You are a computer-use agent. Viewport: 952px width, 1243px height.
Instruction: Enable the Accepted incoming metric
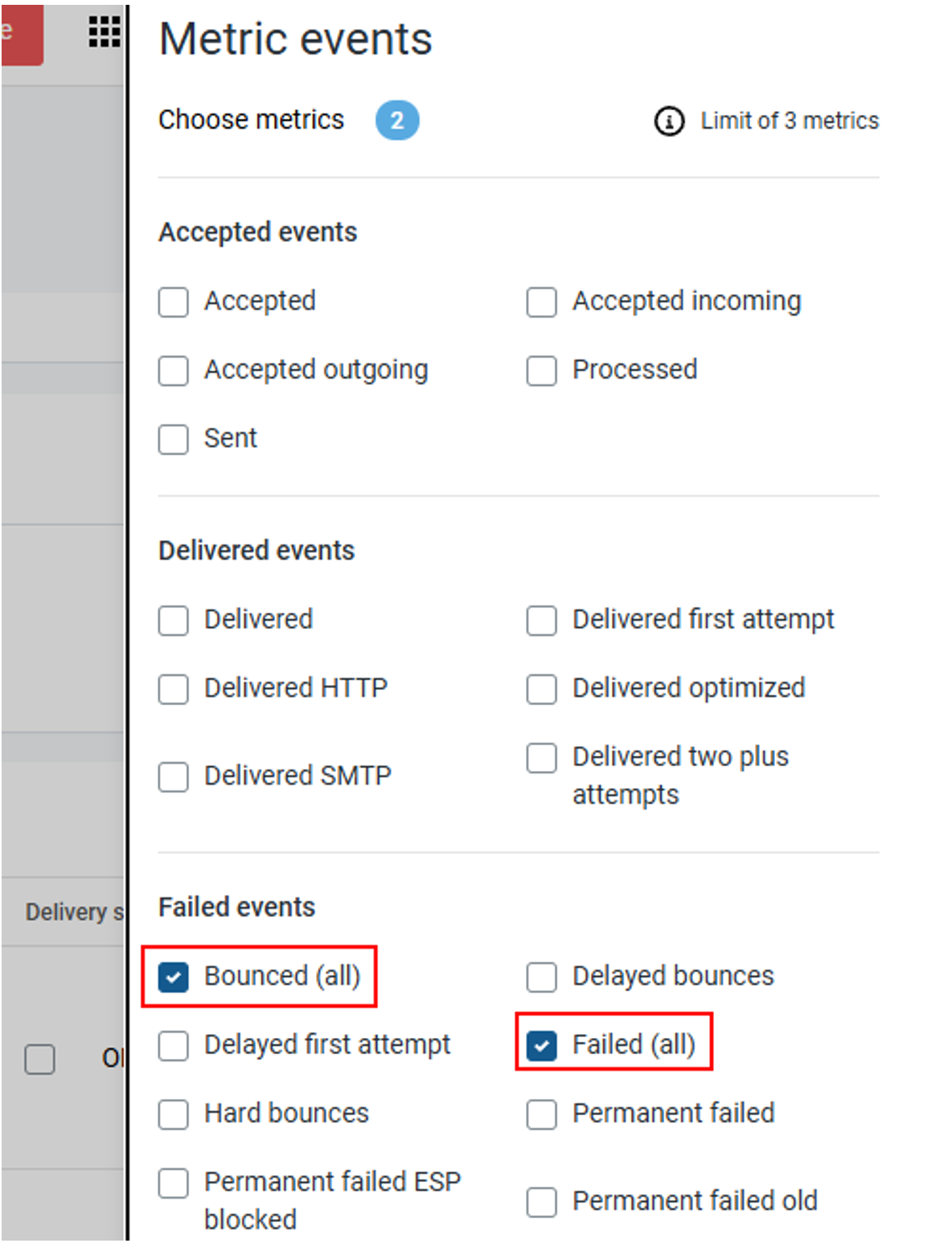tap(541, 302)
